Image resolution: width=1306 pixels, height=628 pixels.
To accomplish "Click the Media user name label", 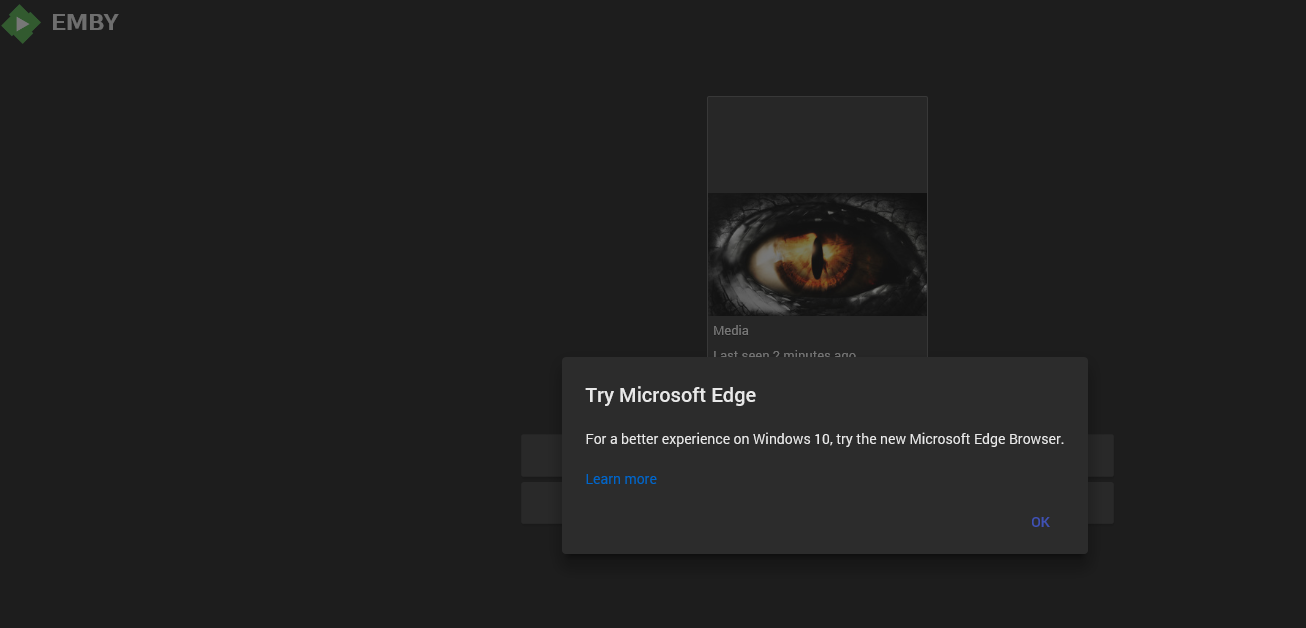I will click(x=731, y=331).
